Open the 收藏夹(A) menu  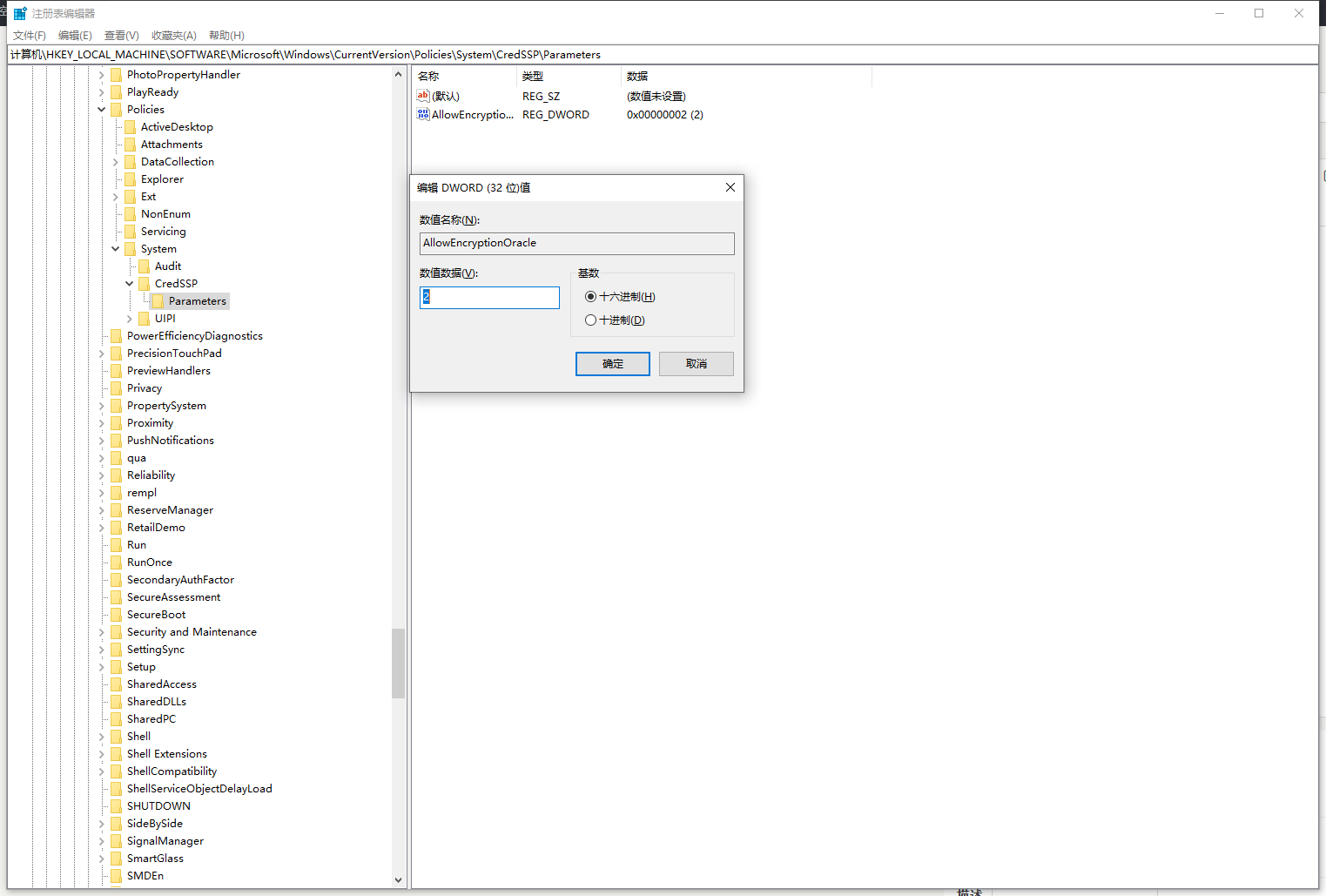pyautogui.click(x=173, y=36)
